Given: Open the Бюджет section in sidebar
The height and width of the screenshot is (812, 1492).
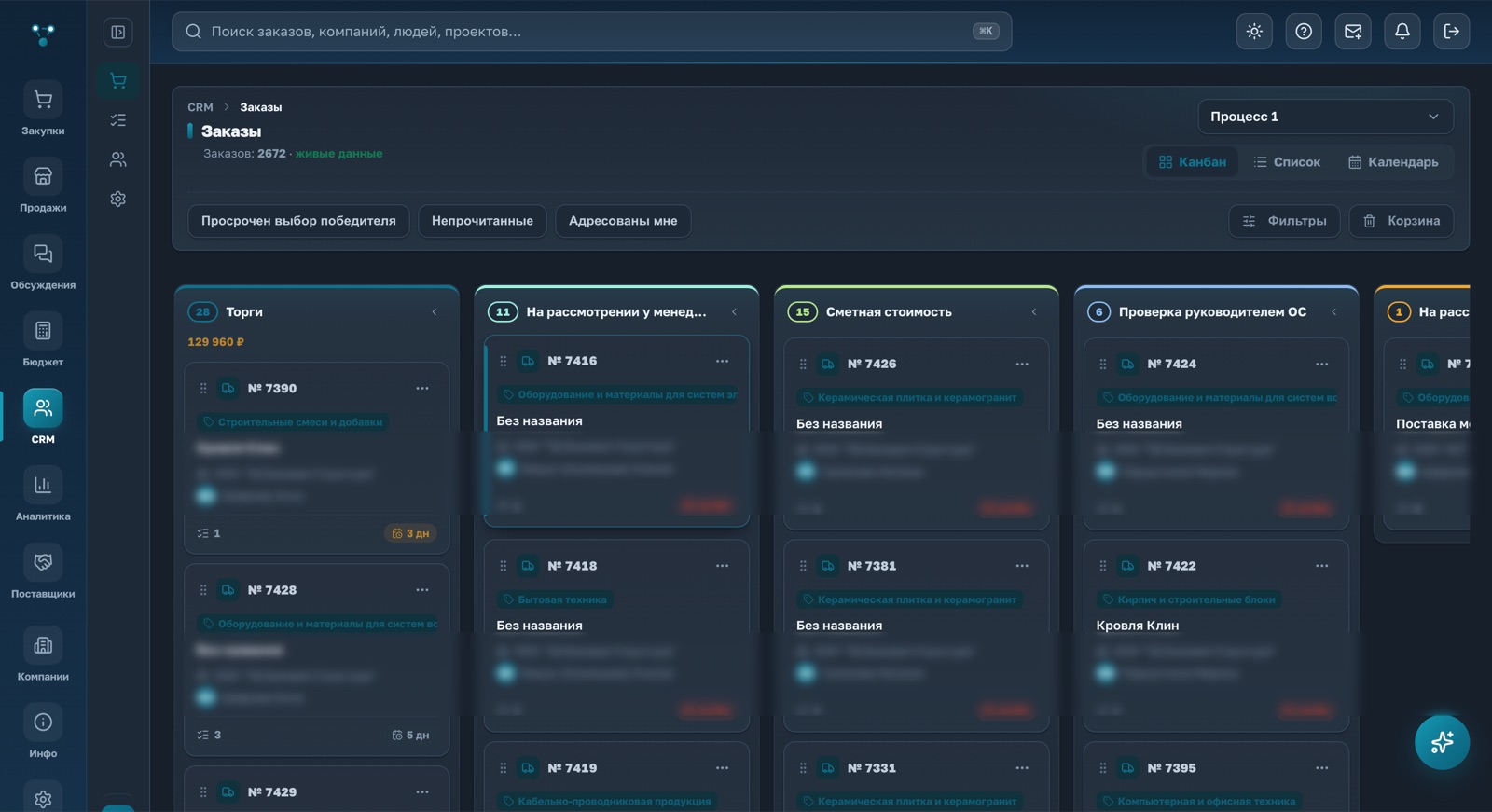Looking at the screenshot, I should 43,341.
